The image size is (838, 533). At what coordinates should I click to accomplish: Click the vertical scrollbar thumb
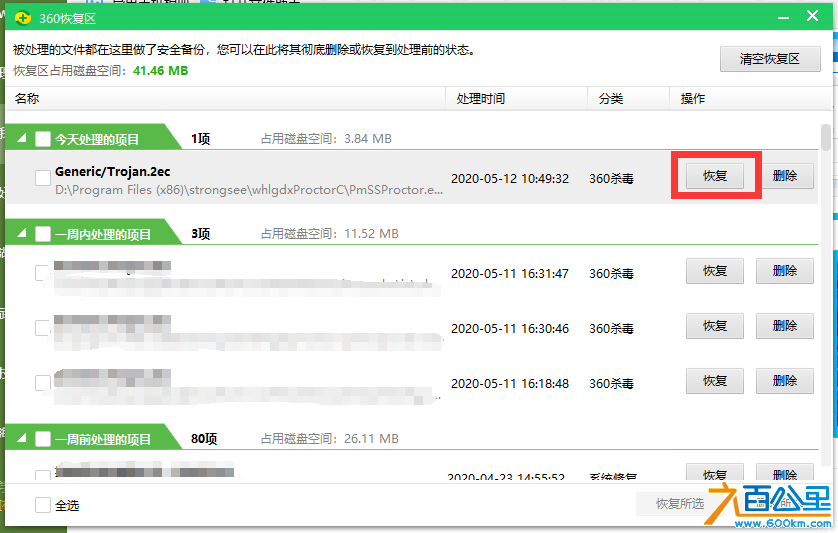826,137
